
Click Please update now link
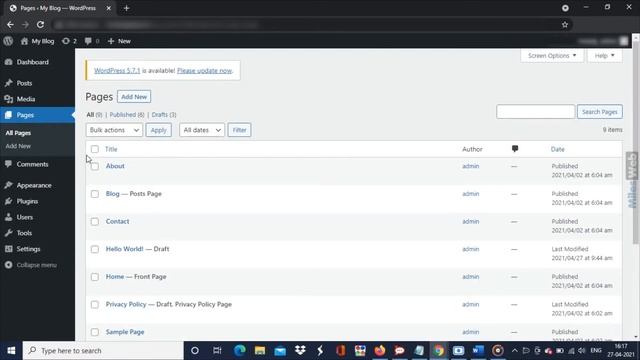coord(204,71)
